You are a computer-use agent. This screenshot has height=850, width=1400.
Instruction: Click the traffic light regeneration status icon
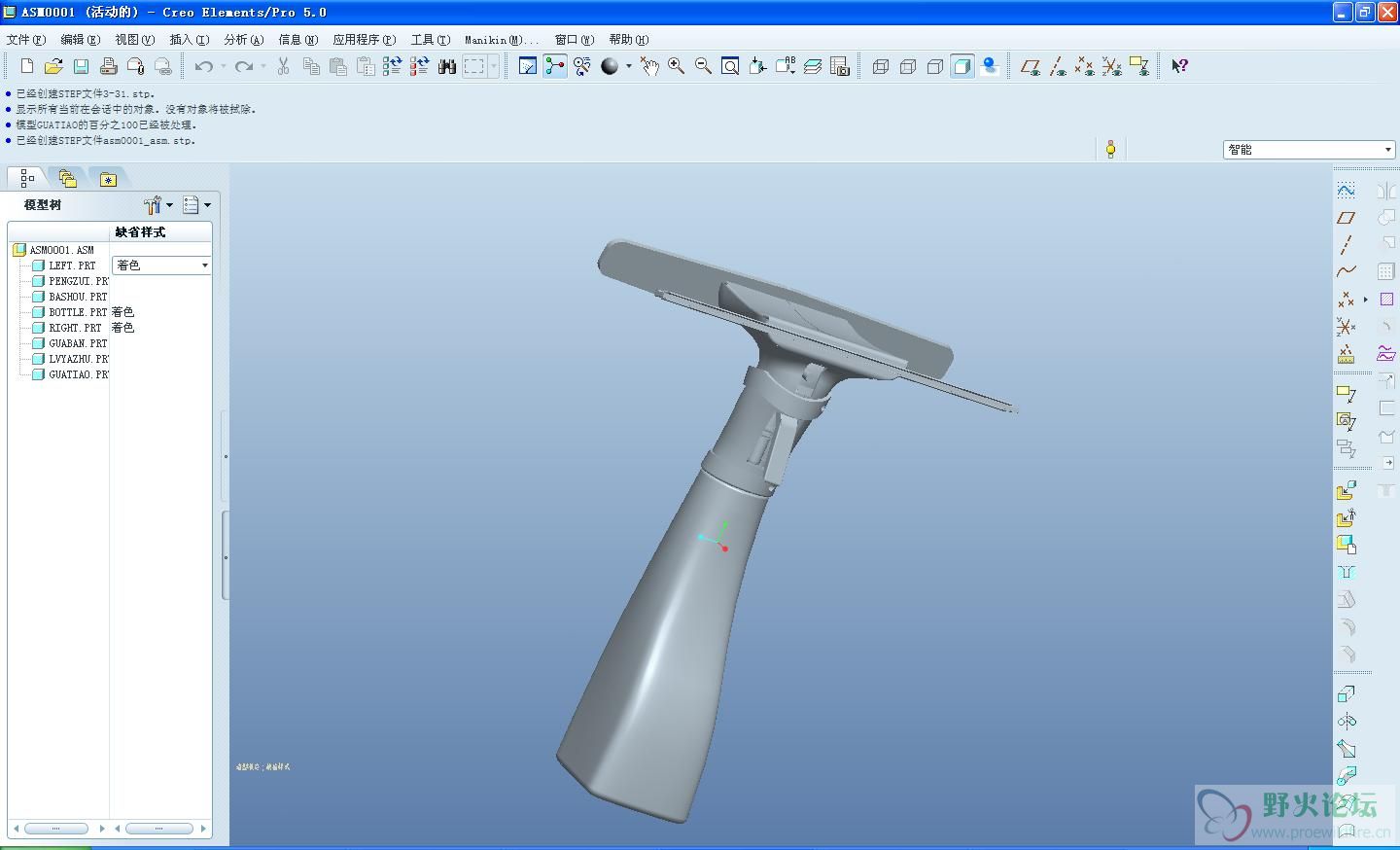point(1110,150)
